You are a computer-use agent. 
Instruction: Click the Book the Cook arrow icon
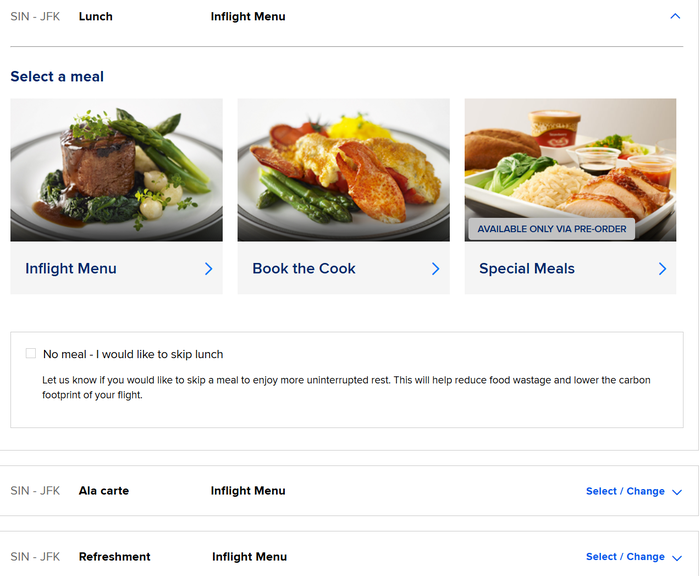(436, 268)
